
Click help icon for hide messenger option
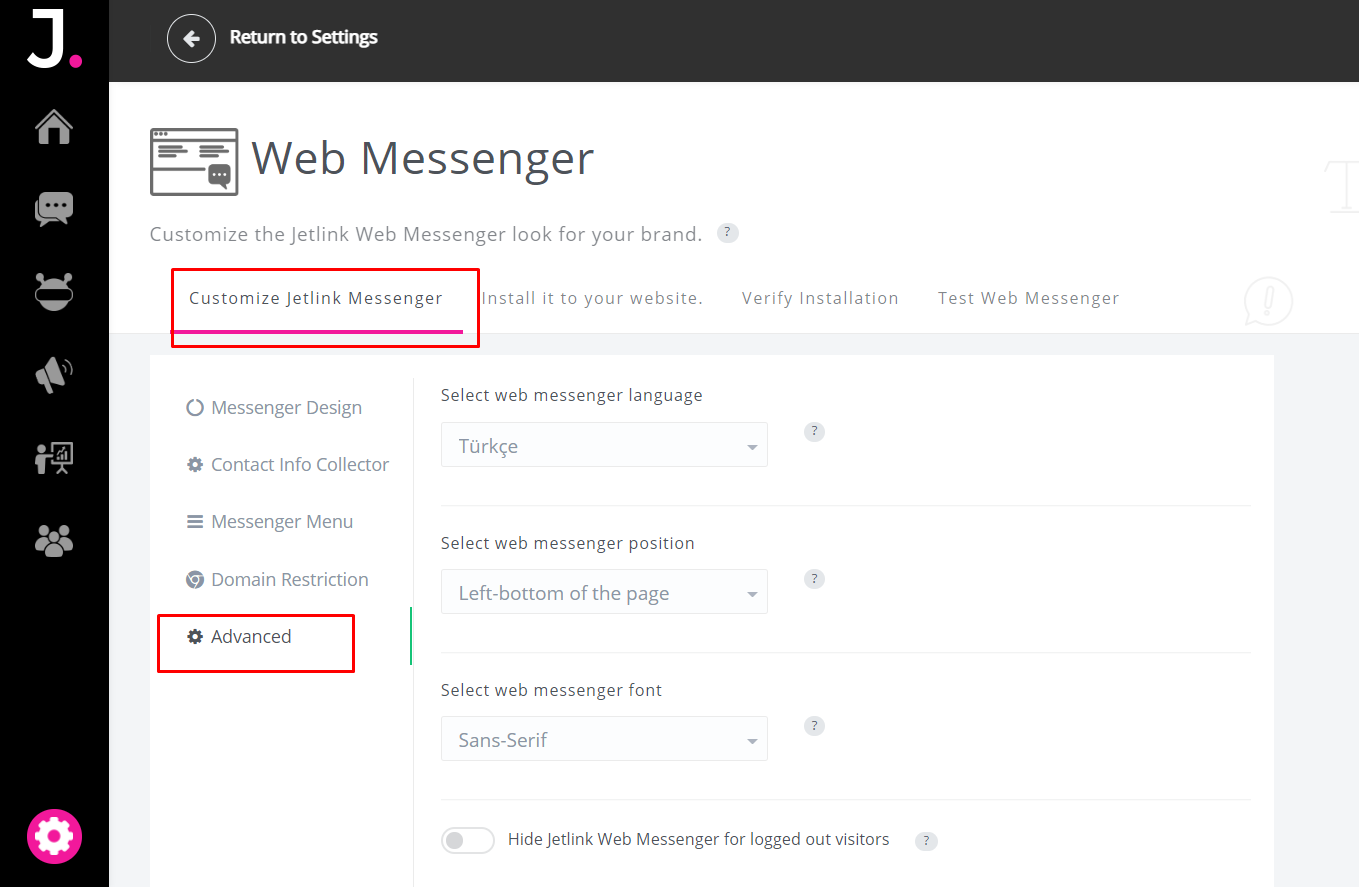[x=926, y=841]
